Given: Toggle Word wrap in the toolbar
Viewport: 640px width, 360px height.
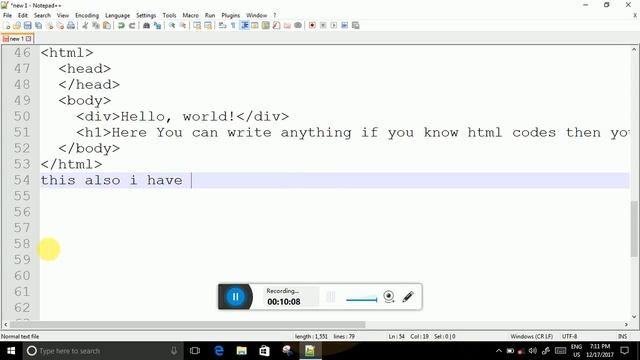Looking at the screenshot, I should click(x=222, y=25).
